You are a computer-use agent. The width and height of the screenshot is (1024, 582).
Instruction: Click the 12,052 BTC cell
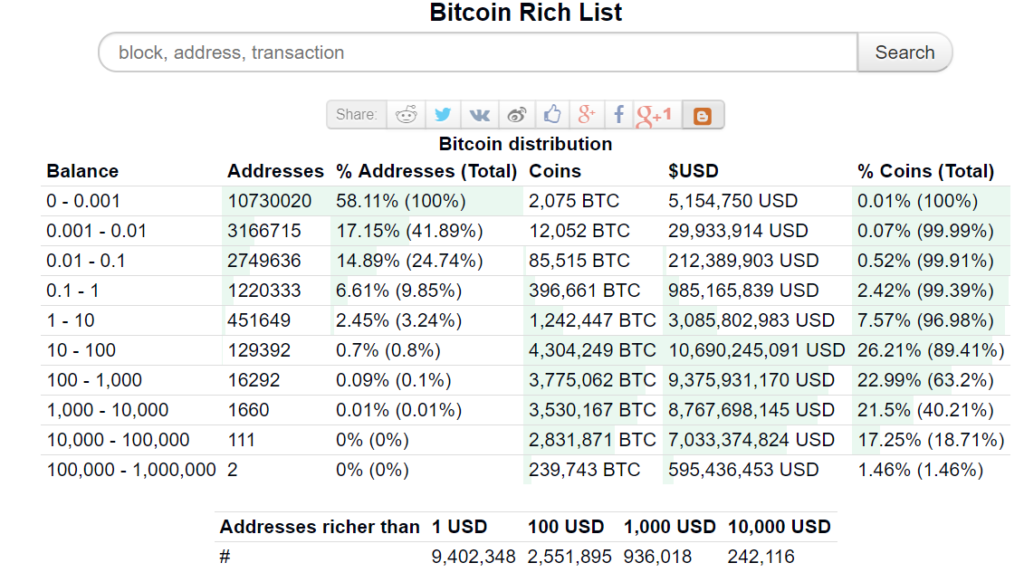[579, 231]
